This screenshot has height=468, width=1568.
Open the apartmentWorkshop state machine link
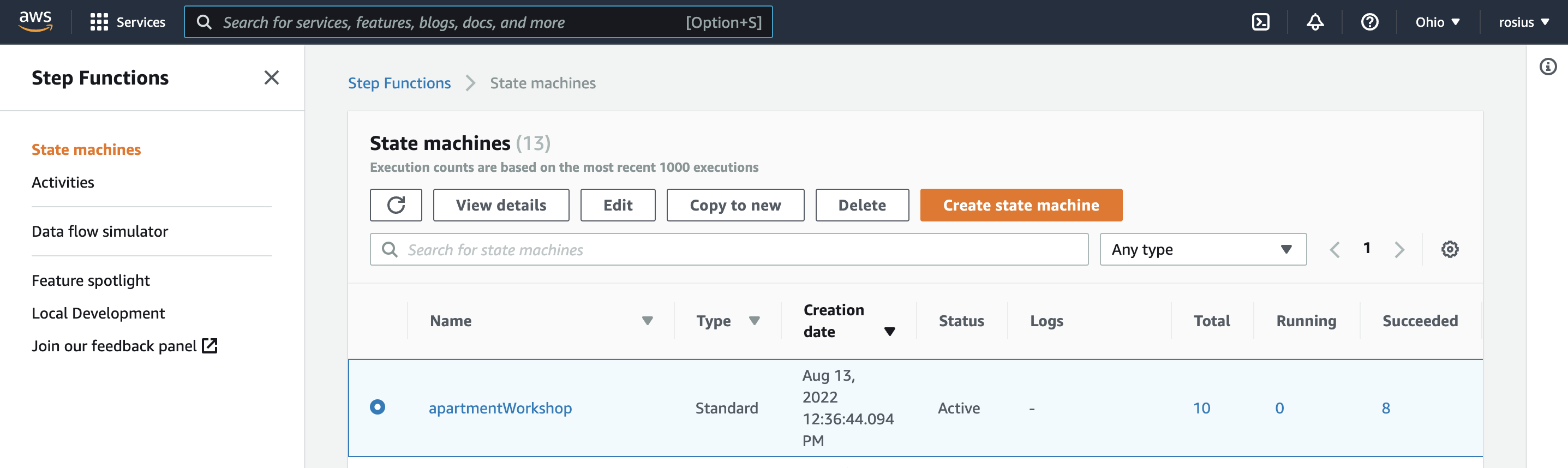[500, 408]
